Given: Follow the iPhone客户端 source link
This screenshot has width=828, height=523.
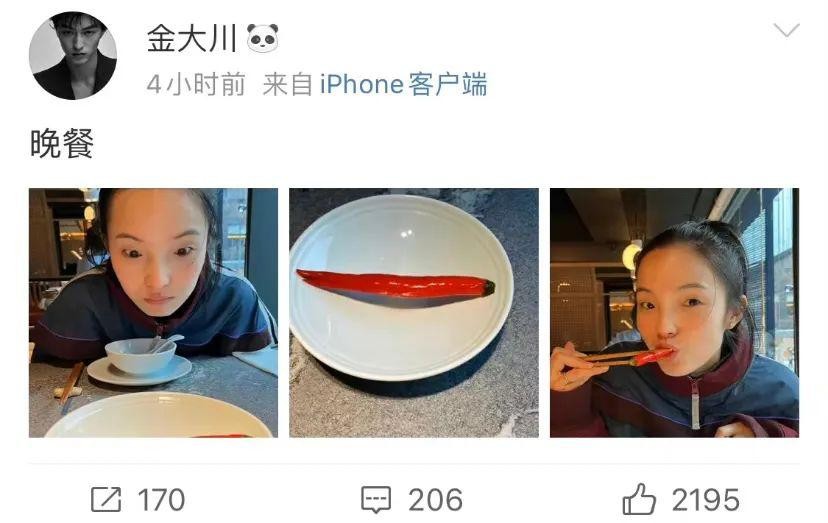Looking at the screenshot, I should (403, 85).
